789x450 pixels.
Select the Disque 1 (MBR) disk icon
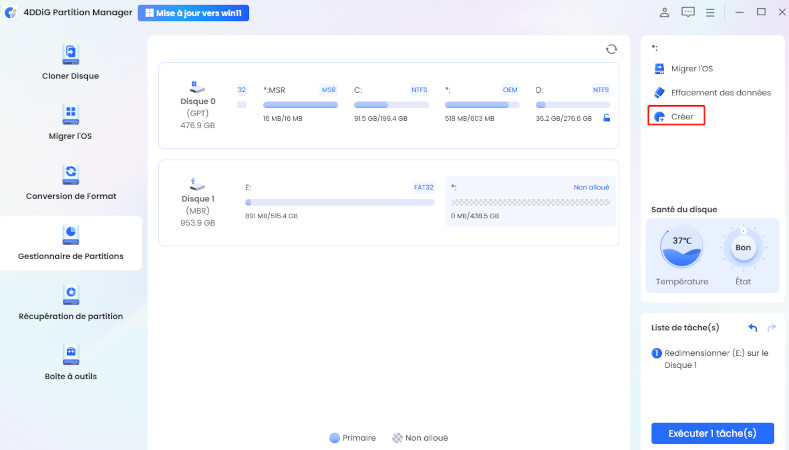(197, 184)
